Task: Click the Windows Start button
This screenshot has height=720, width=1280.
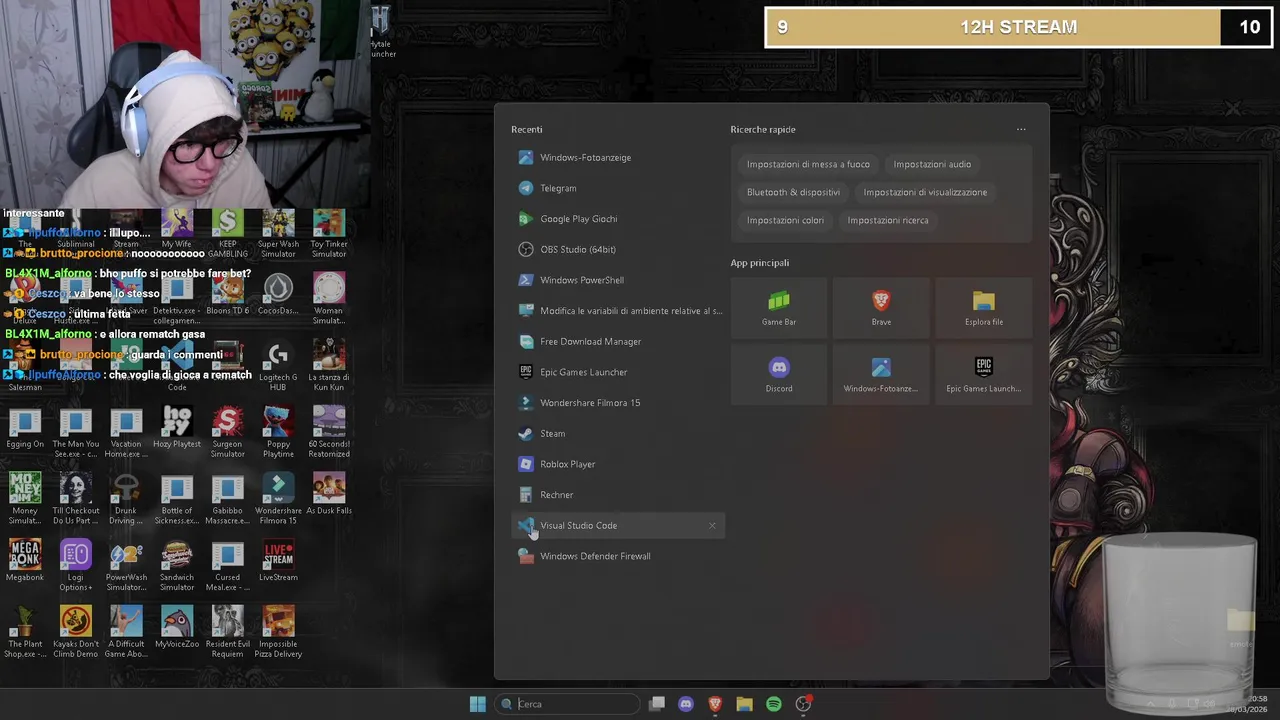Action: (477, 704)
